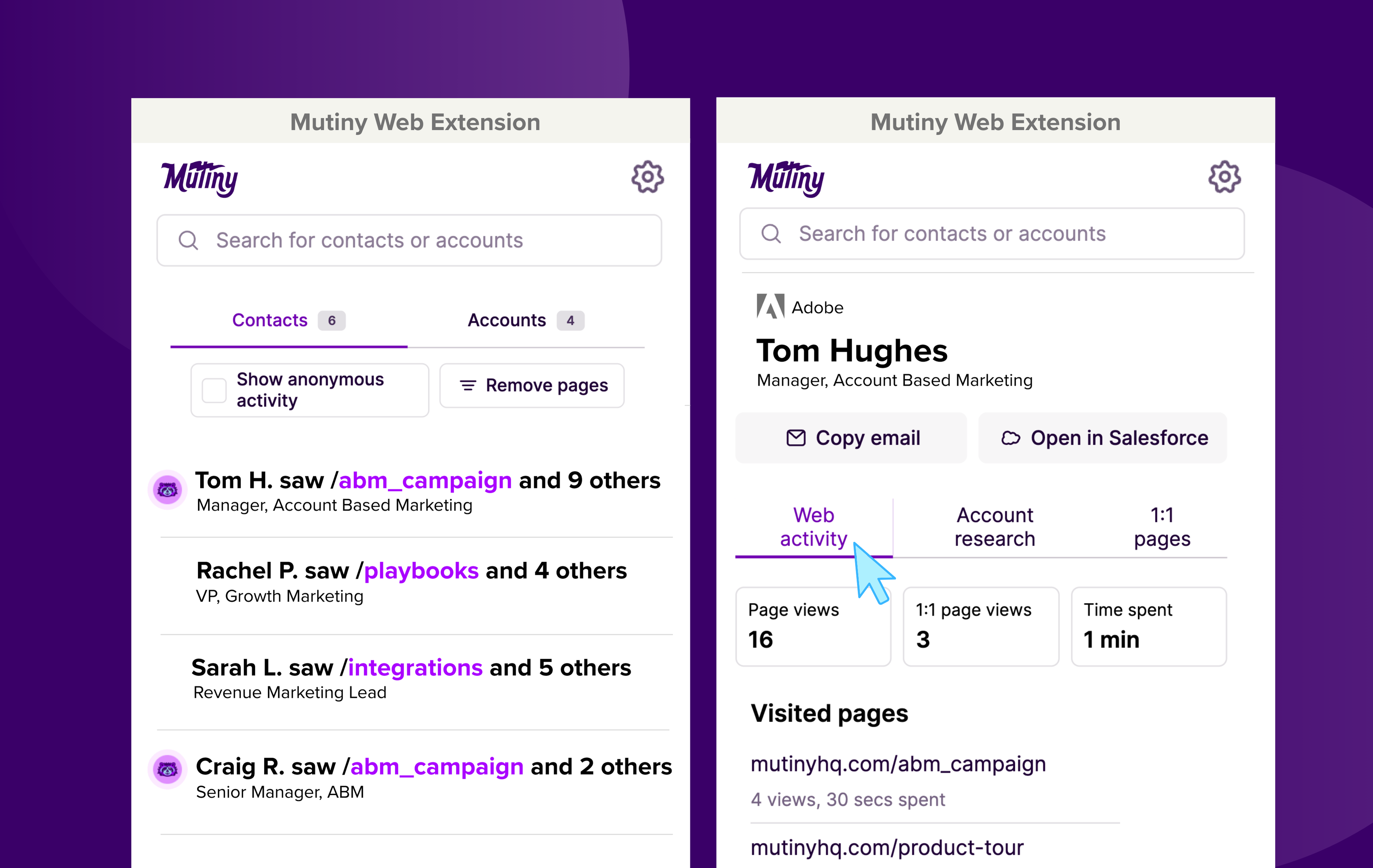Select the 1:1 pages tab
Image resolution: width=1373 pixels, height=868 pixels.
tap(1161, 527)
